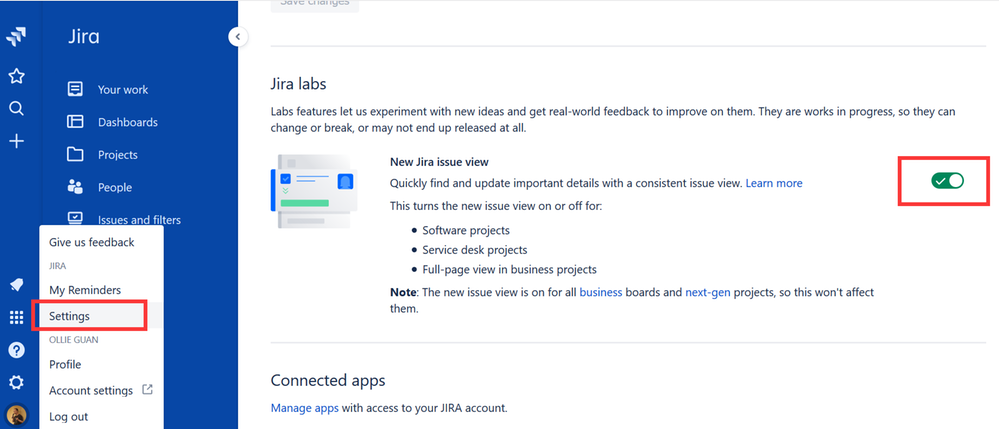This screenshot has height=429, width=999.
Task: Click the Connected apps heading
Action: coord(328,381)
